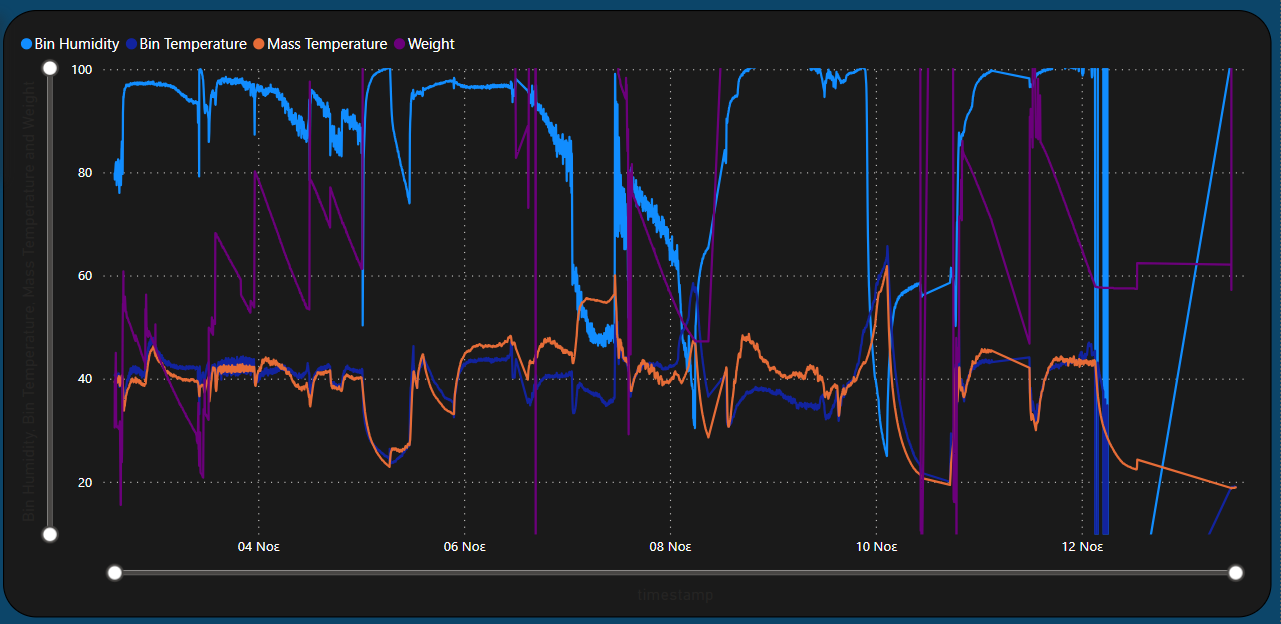The width and height of the screenshot is (1281, 624).
Task: Click the vertical axis slider track
Action: click(x=49, y=301)
